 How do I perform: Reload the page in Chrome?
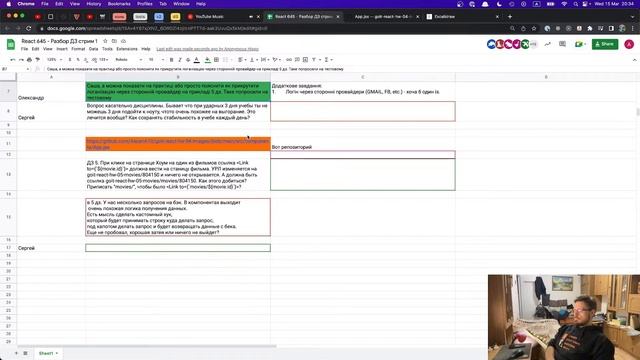(x=29, y=29)
